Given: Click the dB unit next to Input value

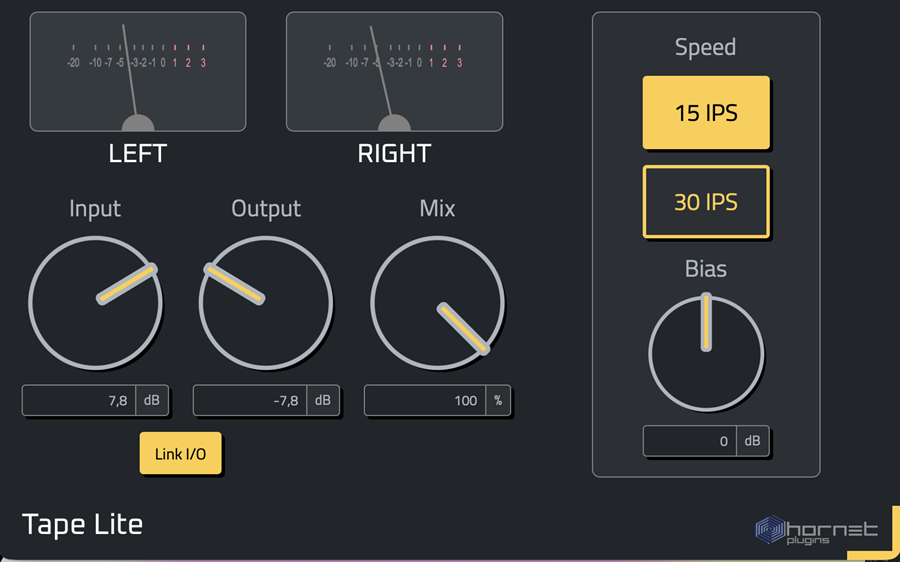Looking at the screenshot, I should (x=152, y=400).
